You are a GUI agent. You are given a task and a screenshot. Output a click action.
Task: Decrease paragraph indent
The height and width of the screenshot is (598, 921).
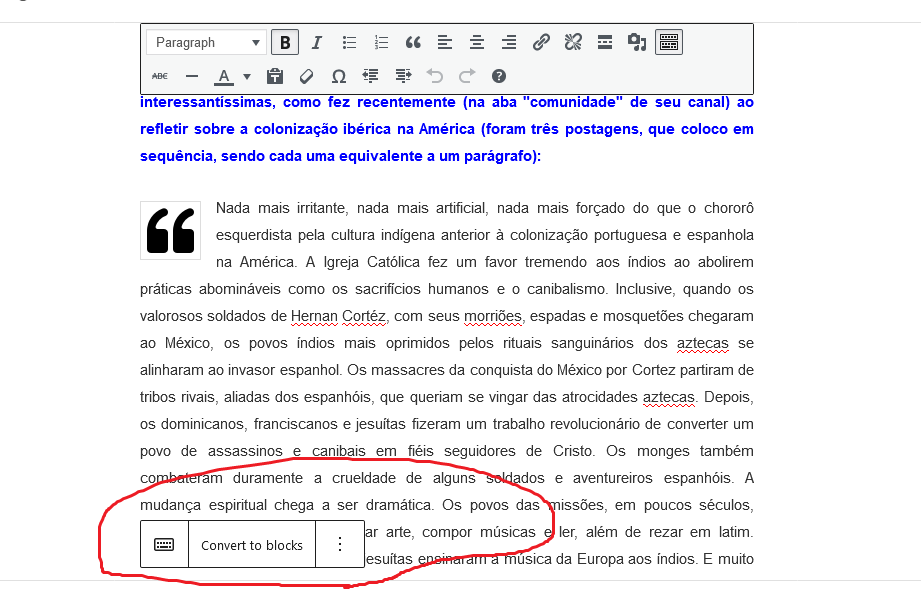(x=371, y=76)
